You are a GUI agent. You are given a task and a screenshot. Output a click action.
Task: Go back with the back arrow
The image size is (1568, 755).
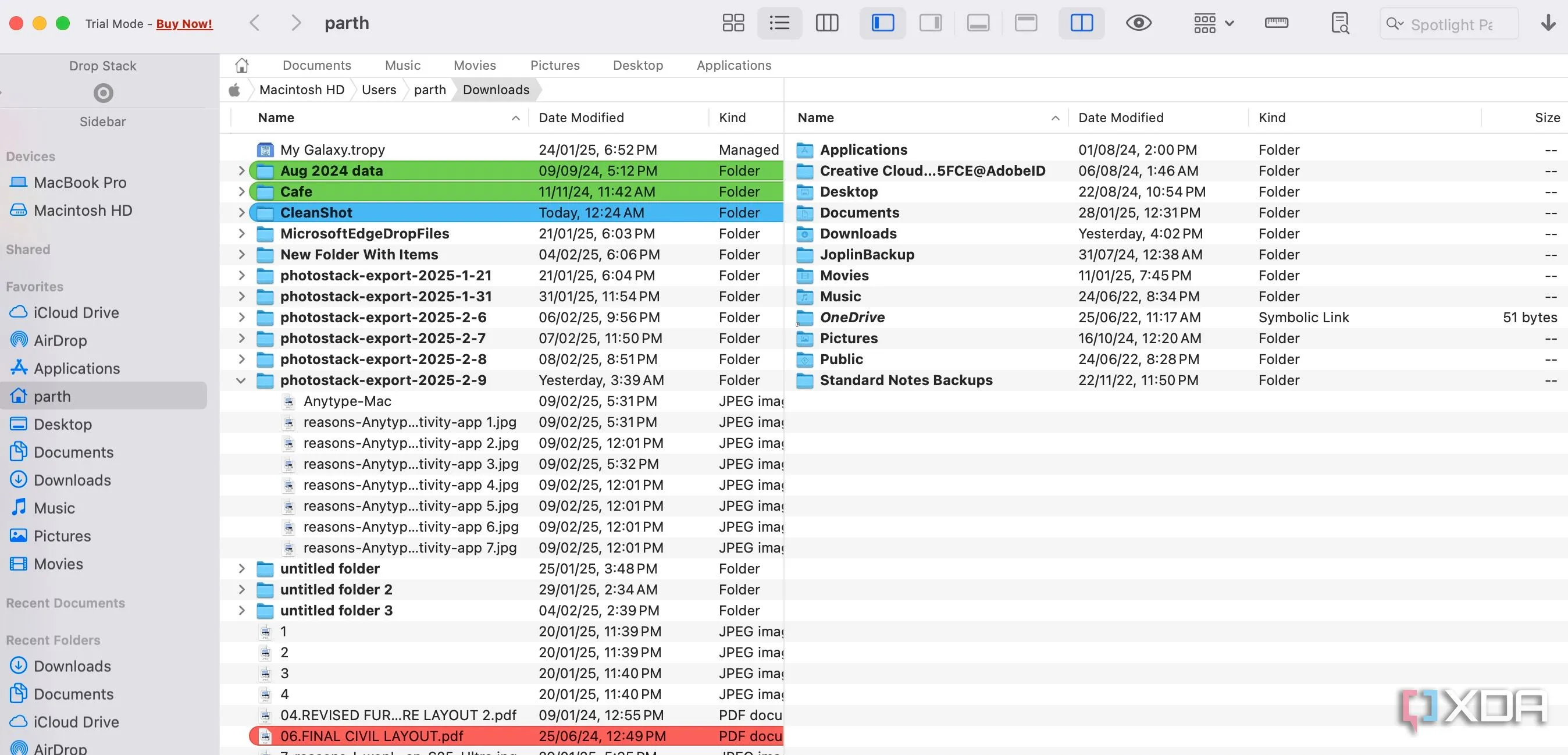254,23
